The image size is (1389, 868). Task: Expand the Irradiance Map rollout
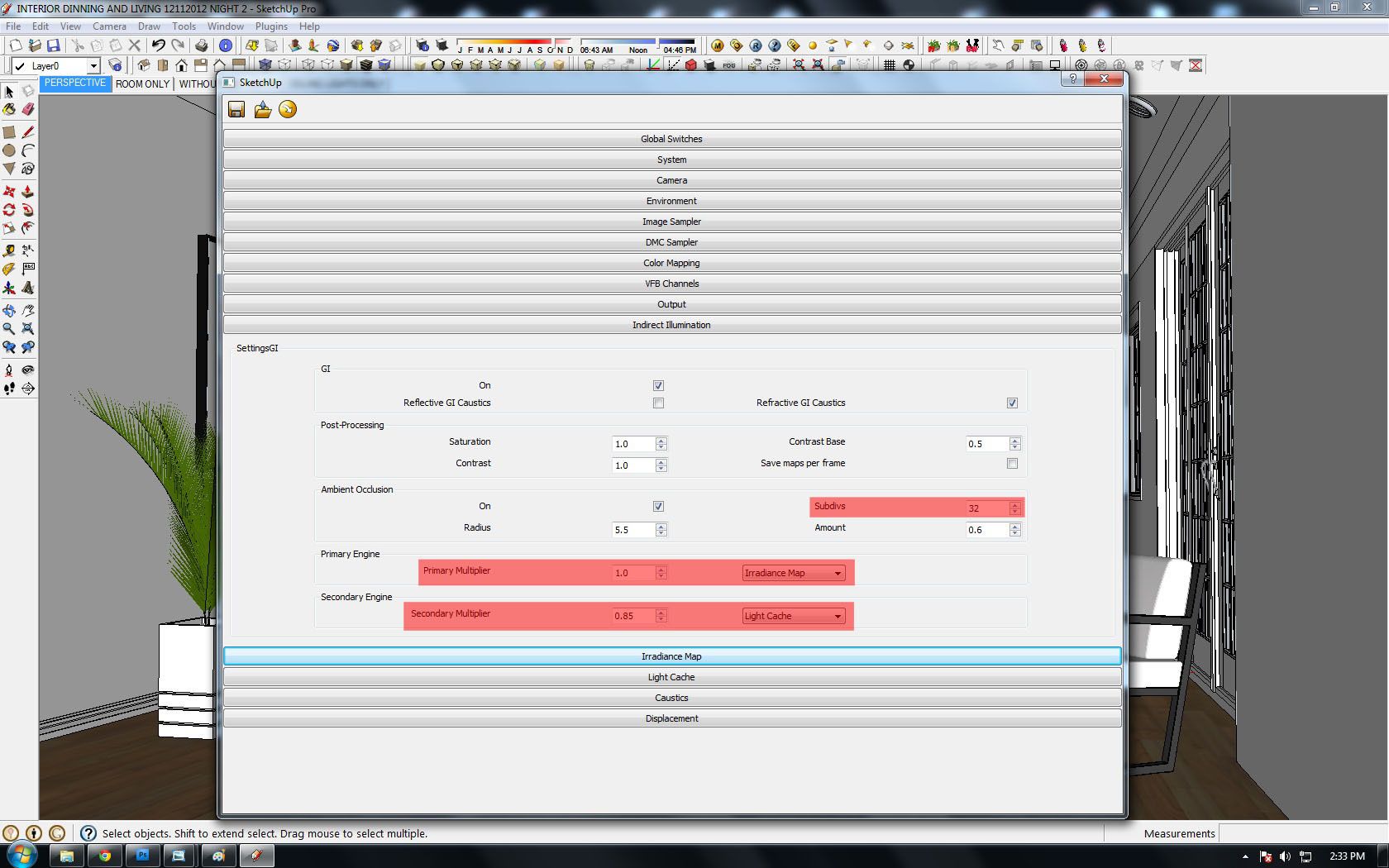(x=671, y=656)
